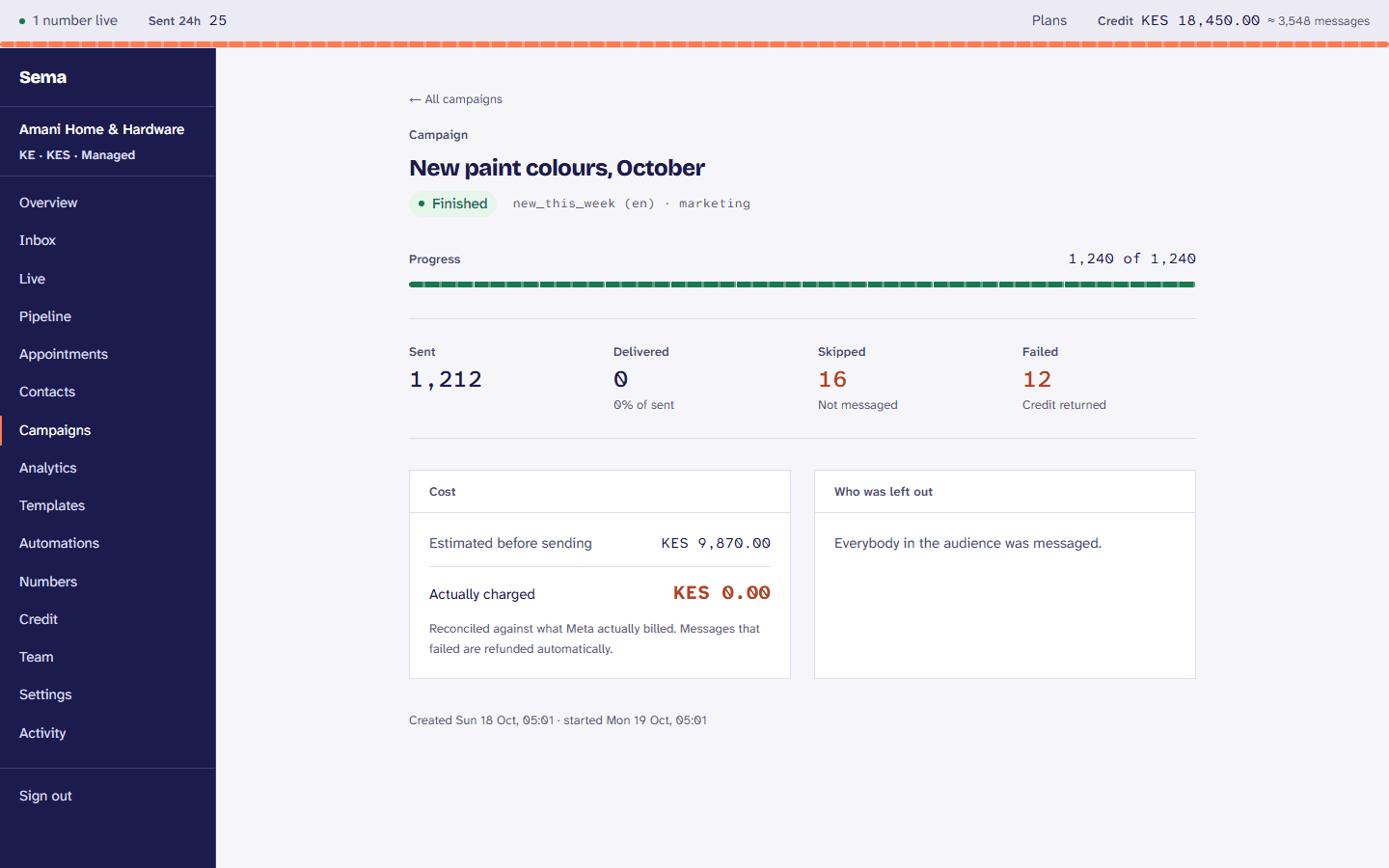Navigate to Numbers page

click(x=48, y=582)
